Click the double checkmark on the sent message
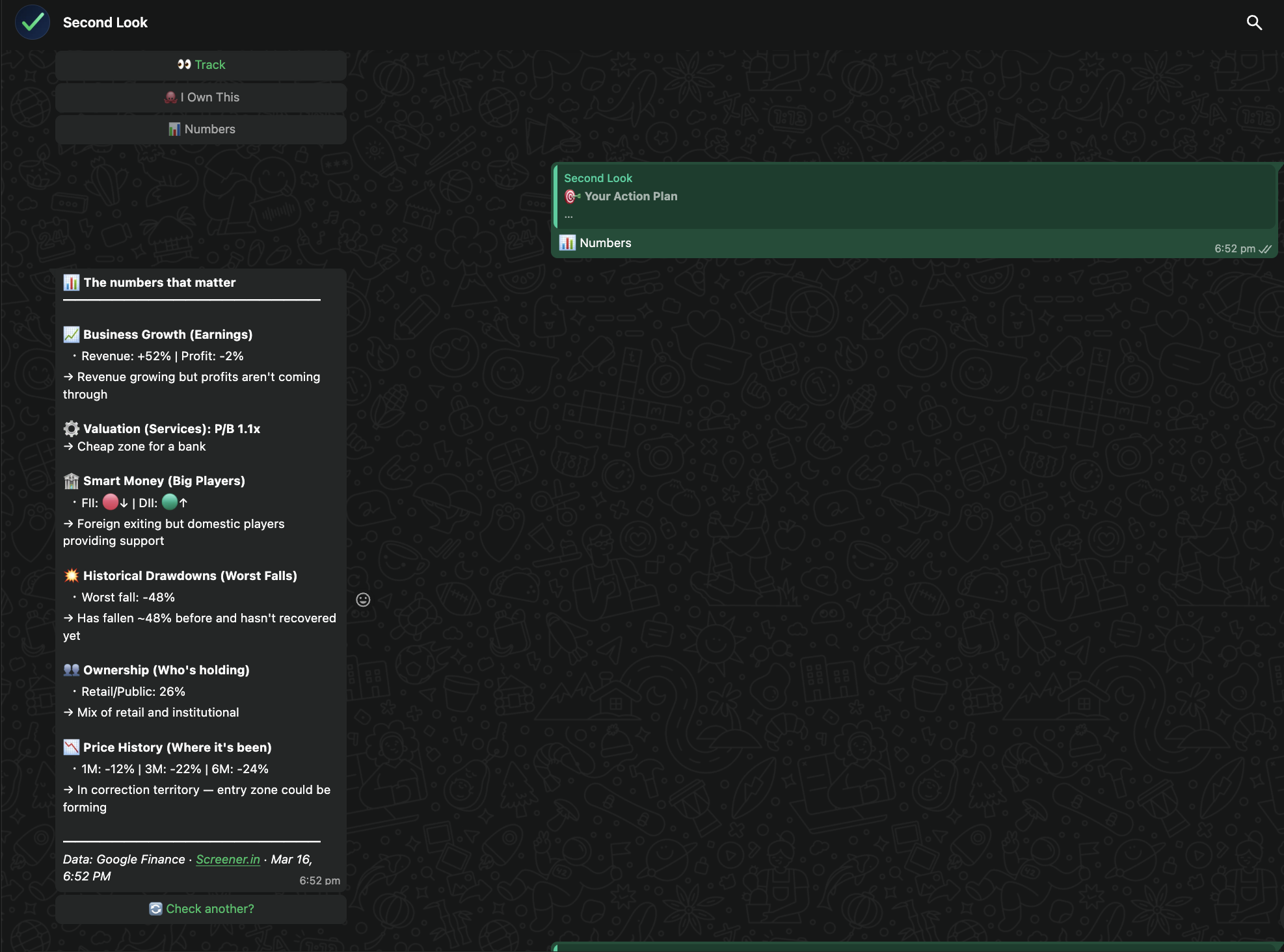Screen dimensions: 1284x952 [1264, 248]
